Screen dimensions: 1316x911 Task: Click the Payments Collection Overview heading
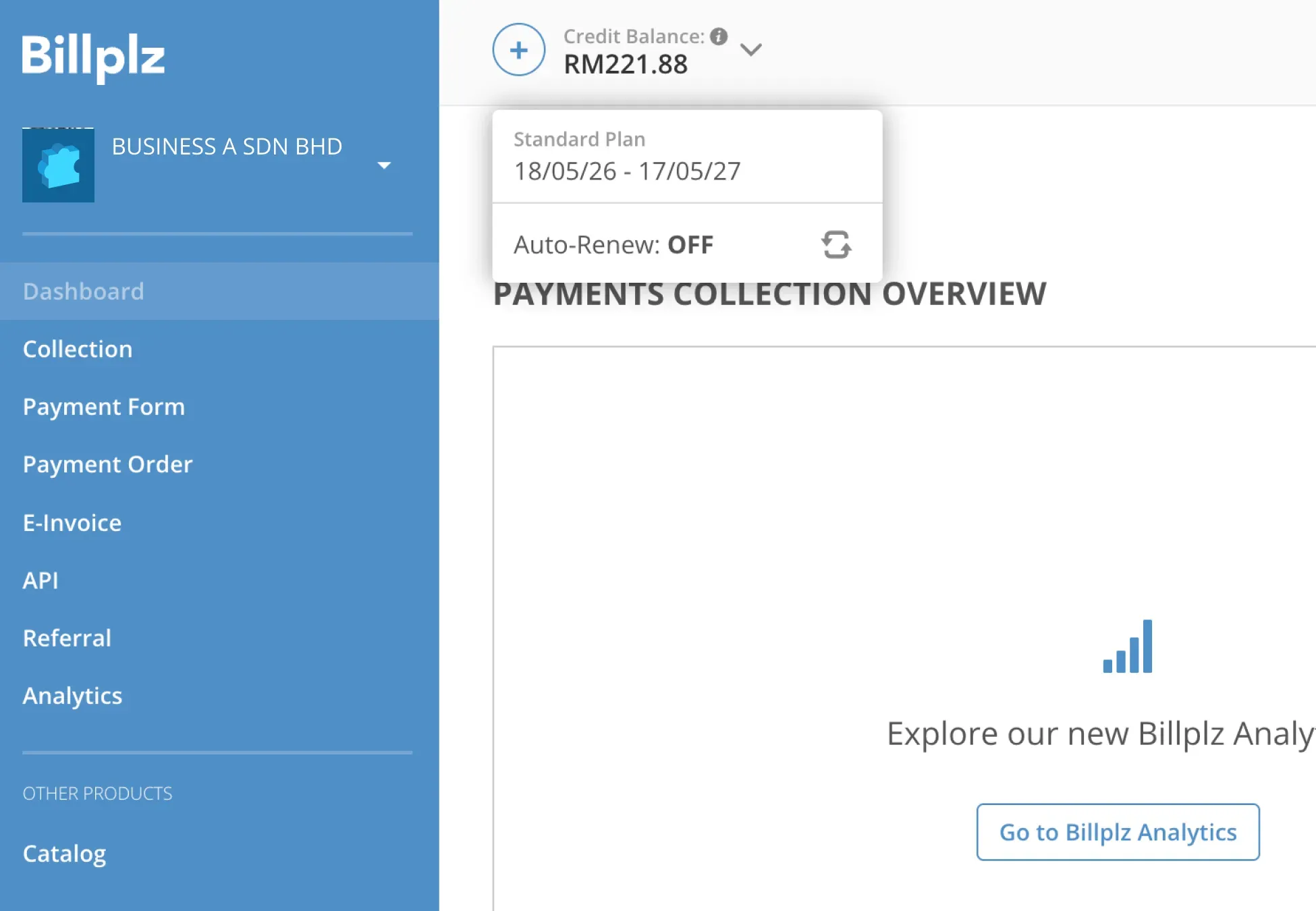pyautogui.click(x=770, y=294)
